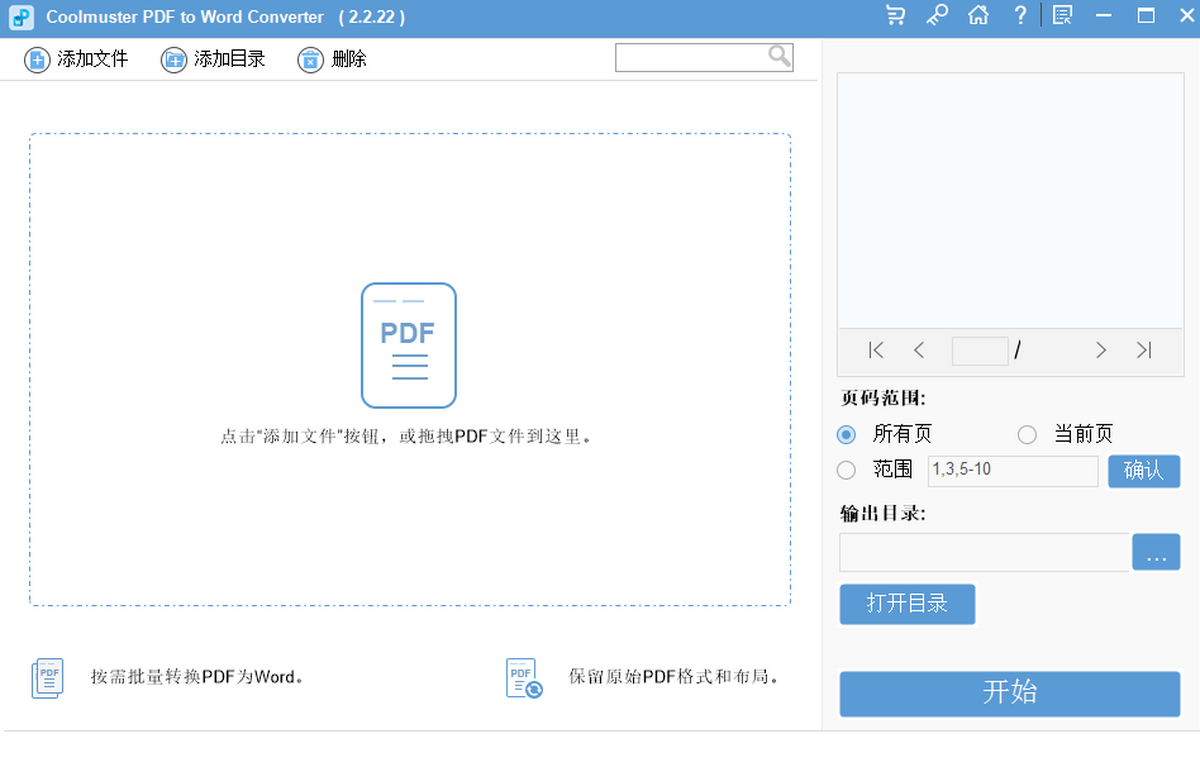The width and height of the screenshot is (1200, 767).
Task: Click the search magnifier icon
Action: pyautogui.click(x=780, y=56)
